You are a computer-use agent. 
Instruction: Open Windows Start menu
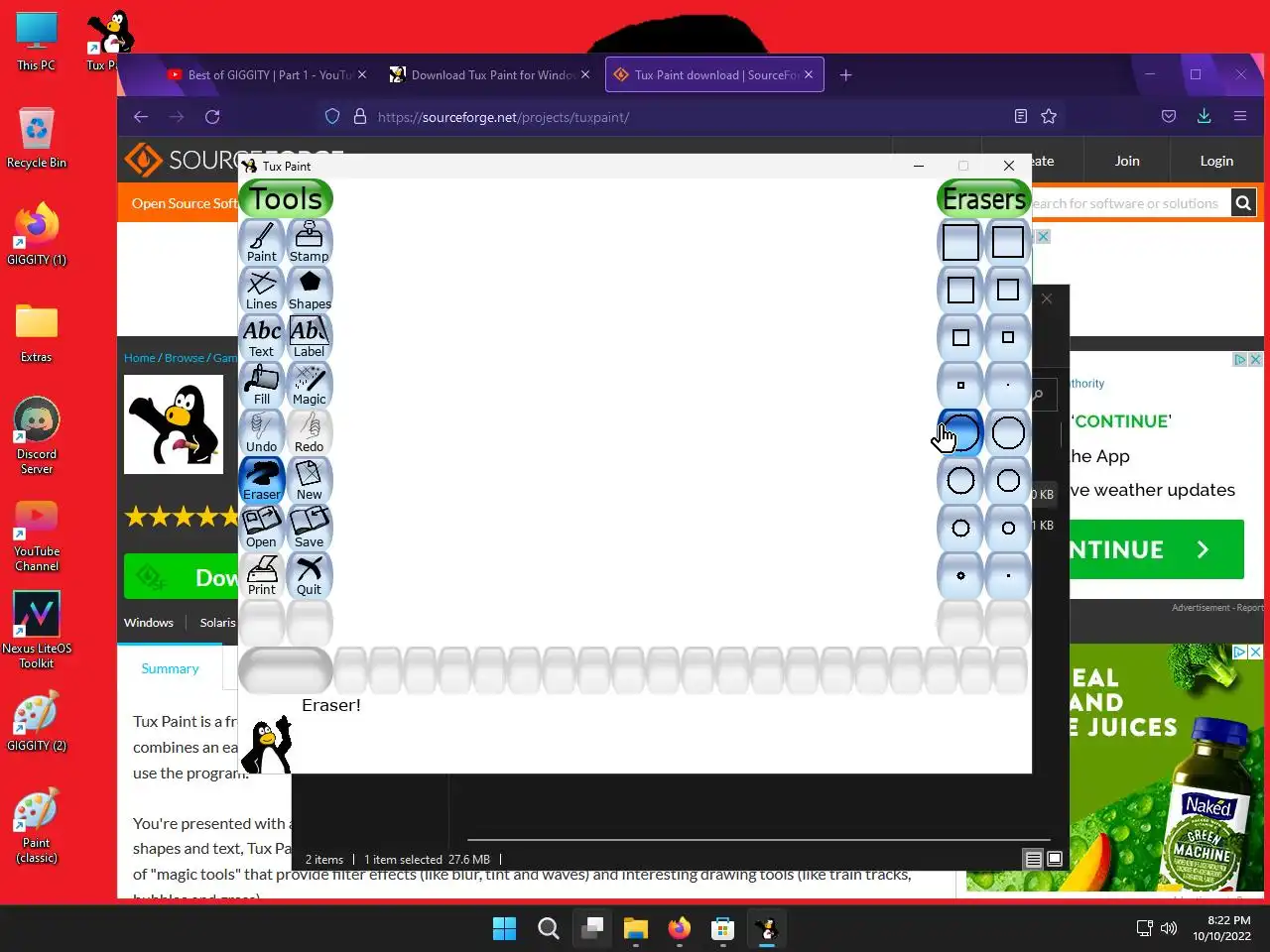[504, 928]
